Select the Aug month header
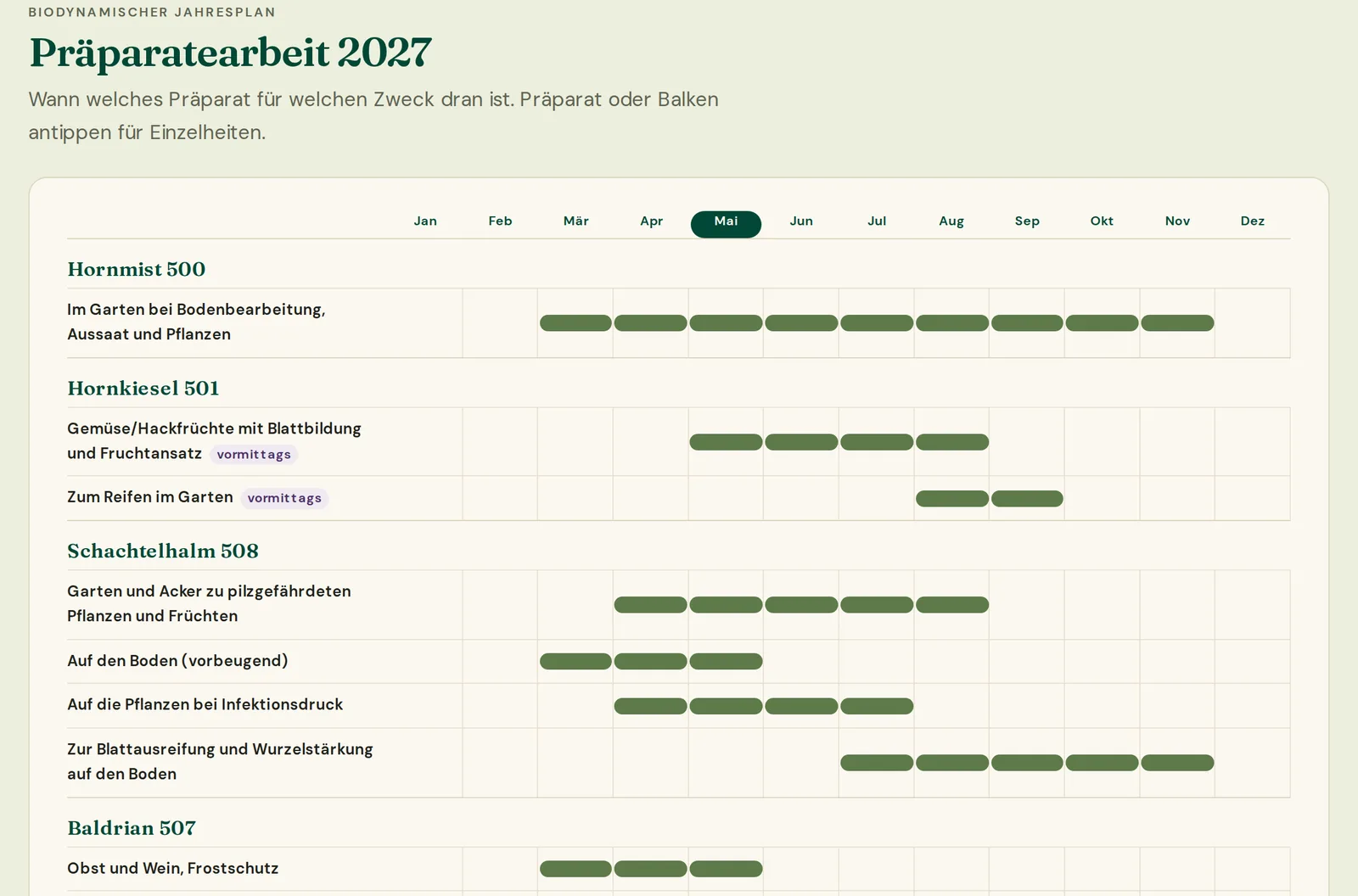1358x896 pixels. tap(951, 221)
